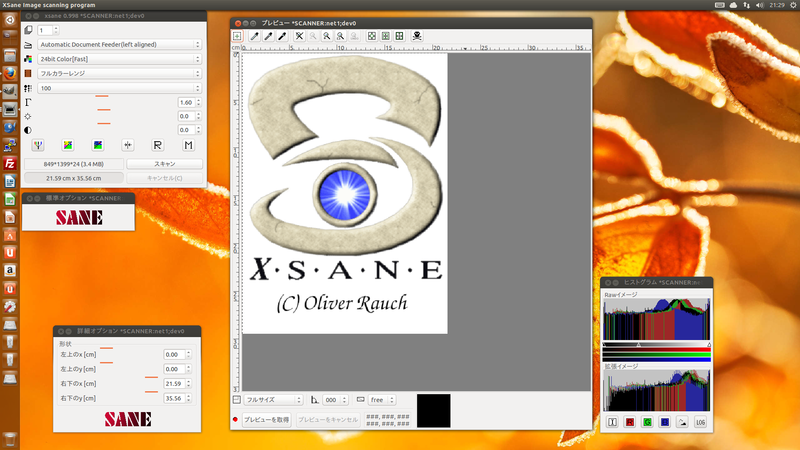800x450 pixels.
Task: Click the R restore enhancement button
Action: click(157, 145)
